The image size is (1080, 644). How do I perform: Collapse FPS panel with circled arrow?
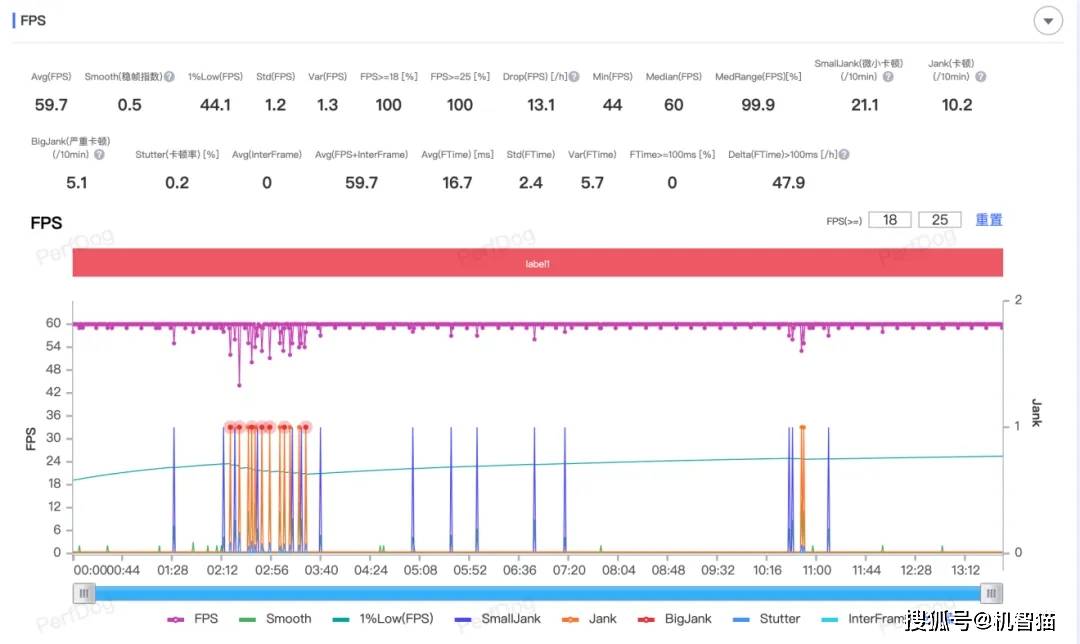[1048, 21]
